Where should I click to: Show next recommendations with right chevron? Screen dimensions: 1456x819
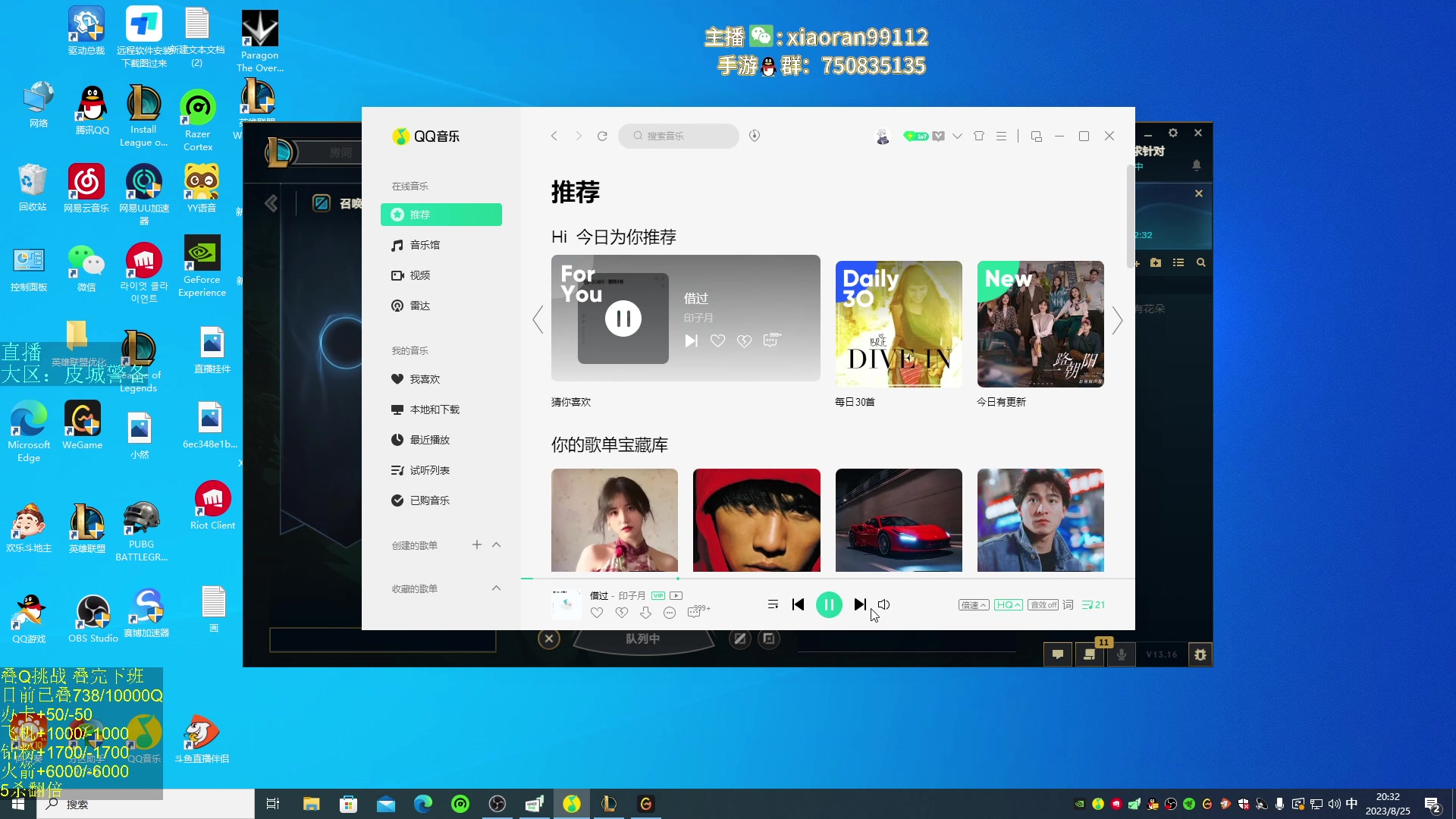pyautogui.click(x=1118, y=320)
